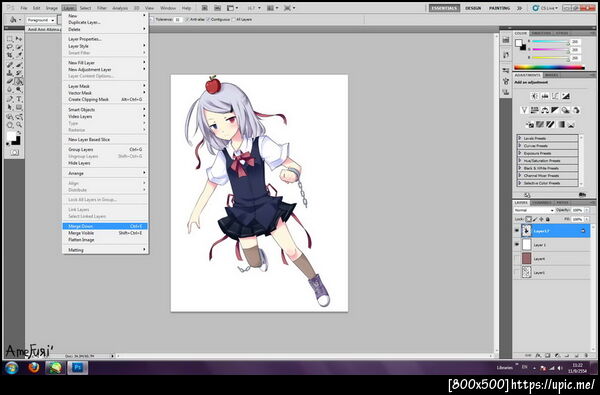Image resolution: width=600 pixels, height=395 pixels.
Task: Open the CS Live button
Action: 545,8
